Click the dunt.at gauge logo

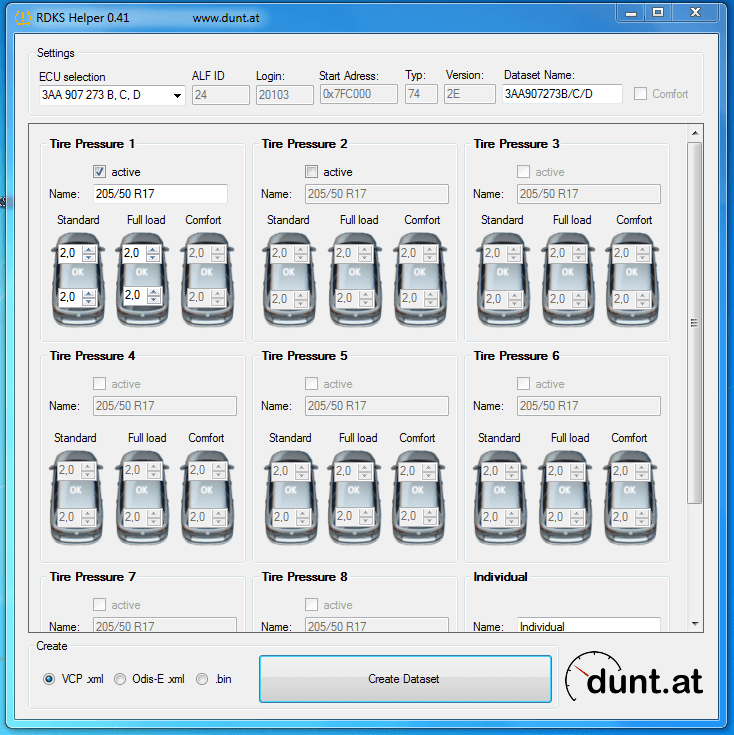(634, 677)
